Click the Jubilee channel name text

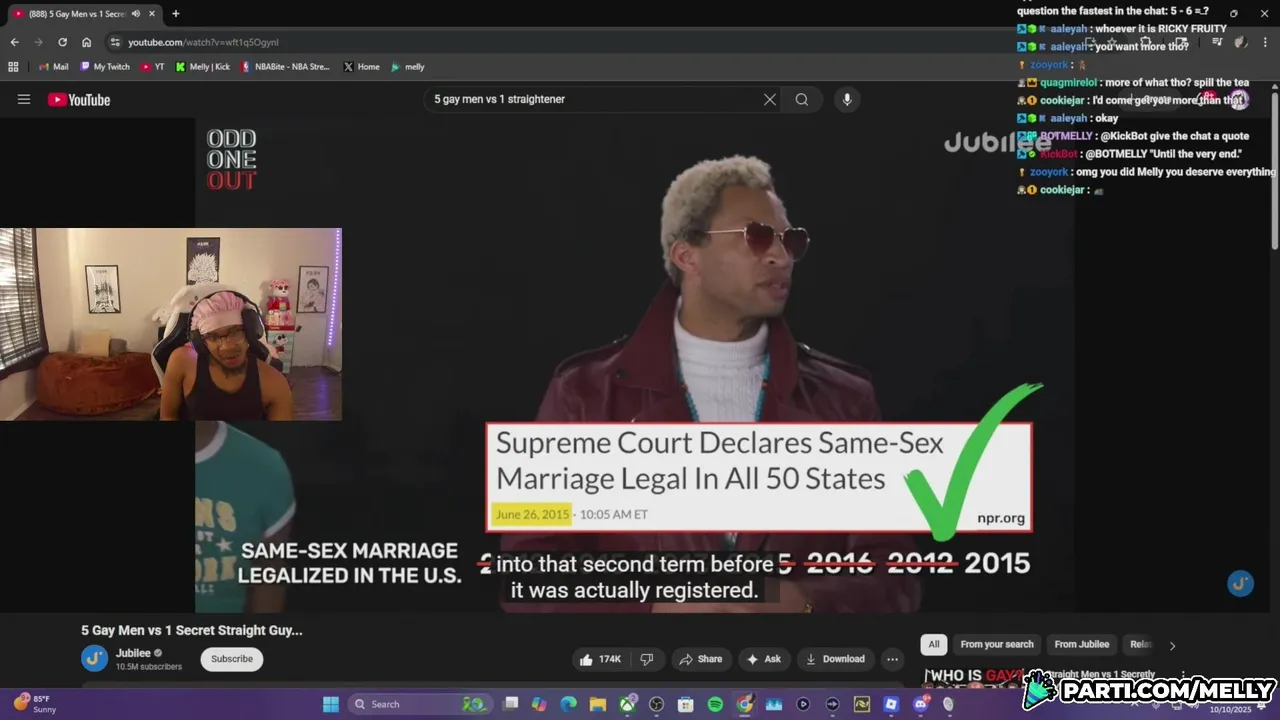coord(133,653)
